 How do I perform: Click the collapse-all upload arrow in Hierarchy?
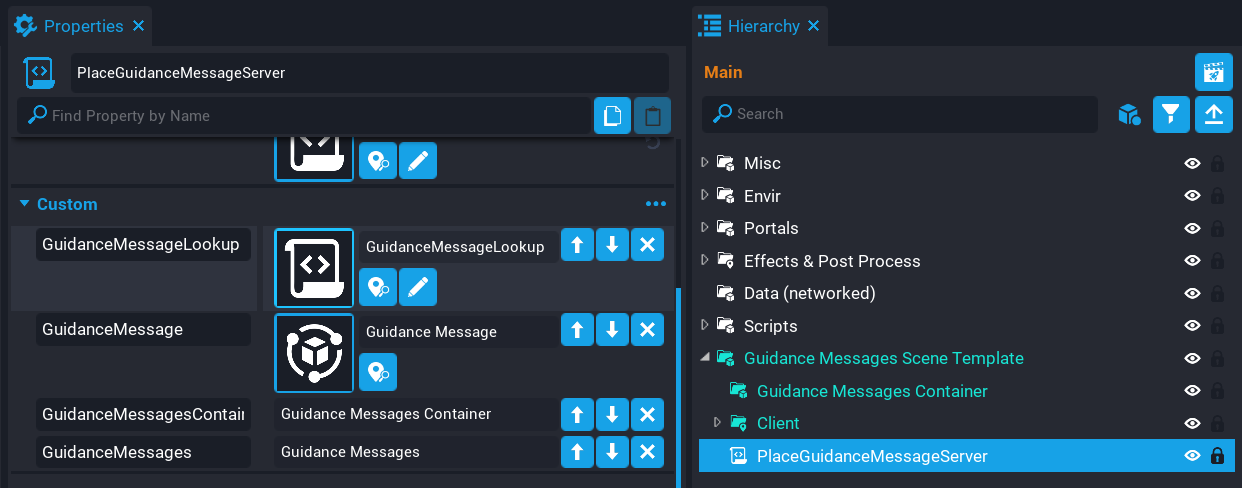point(1213,115)
